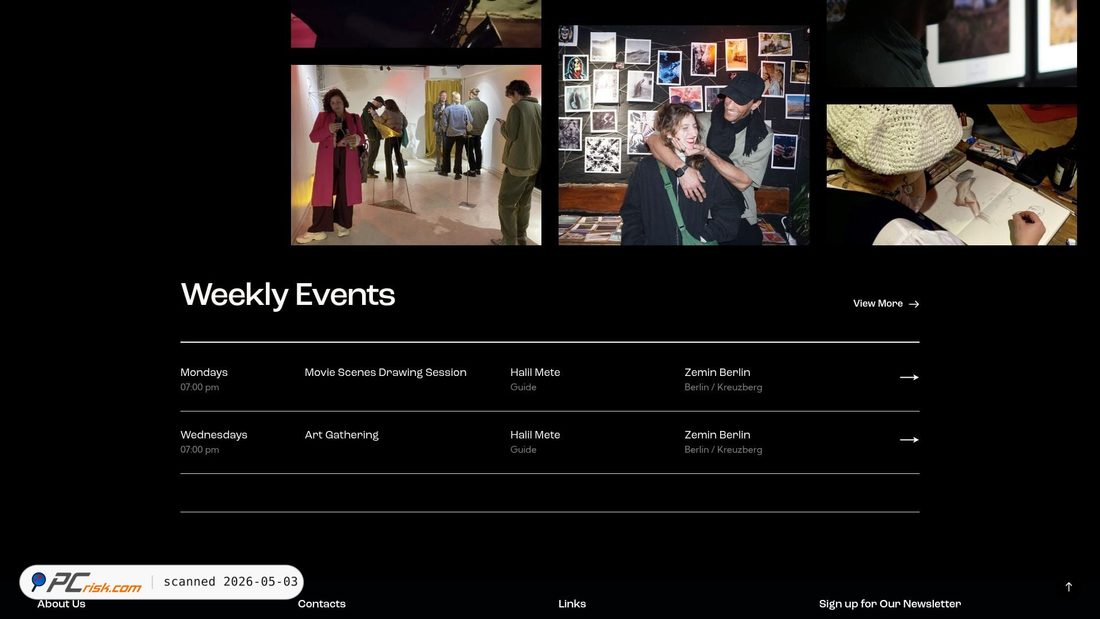1100x619 pixels.
Task: Select the Wednesdays event day label
Action: 214,435
